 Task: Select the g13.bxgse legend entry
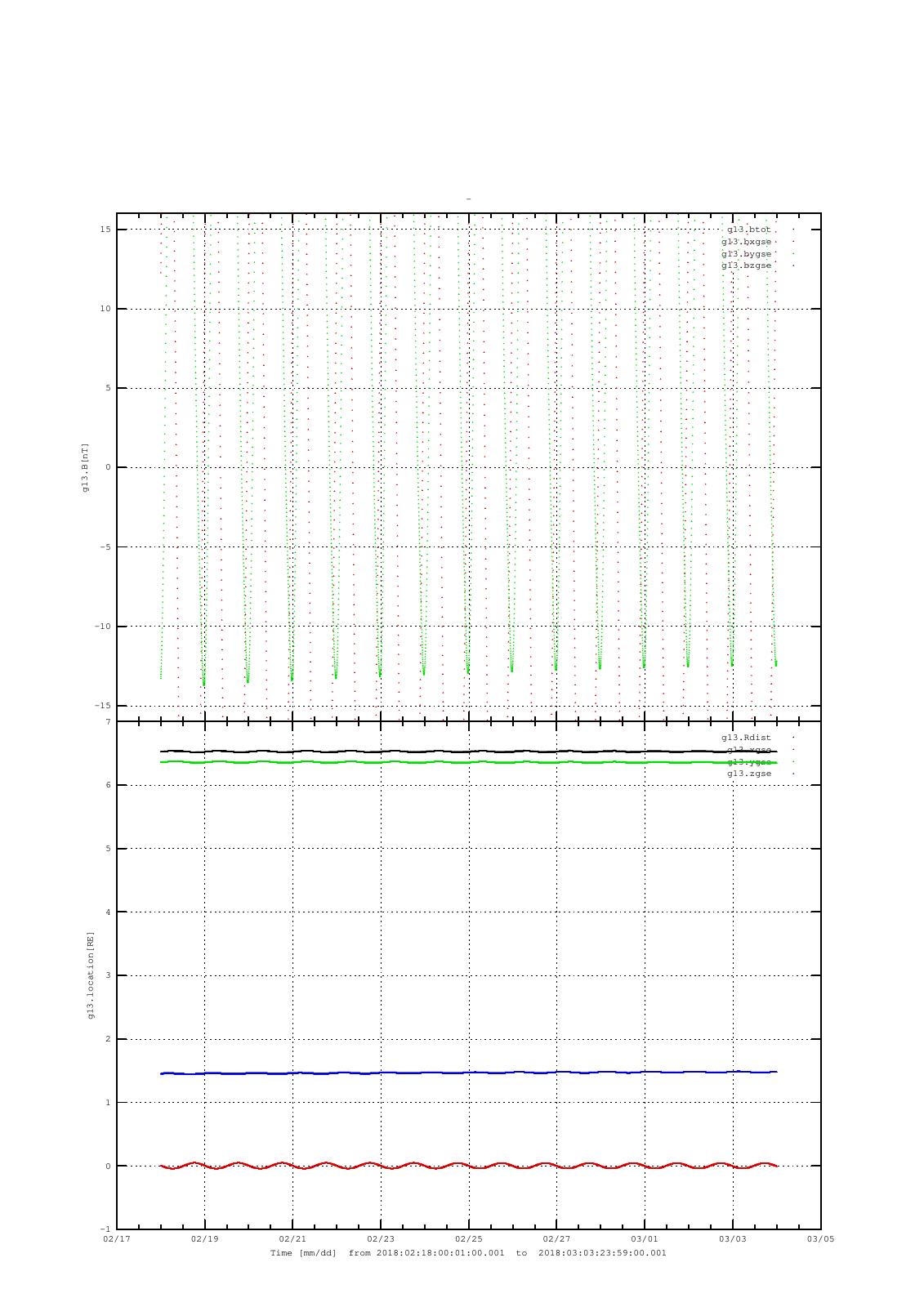pos(746,242)
